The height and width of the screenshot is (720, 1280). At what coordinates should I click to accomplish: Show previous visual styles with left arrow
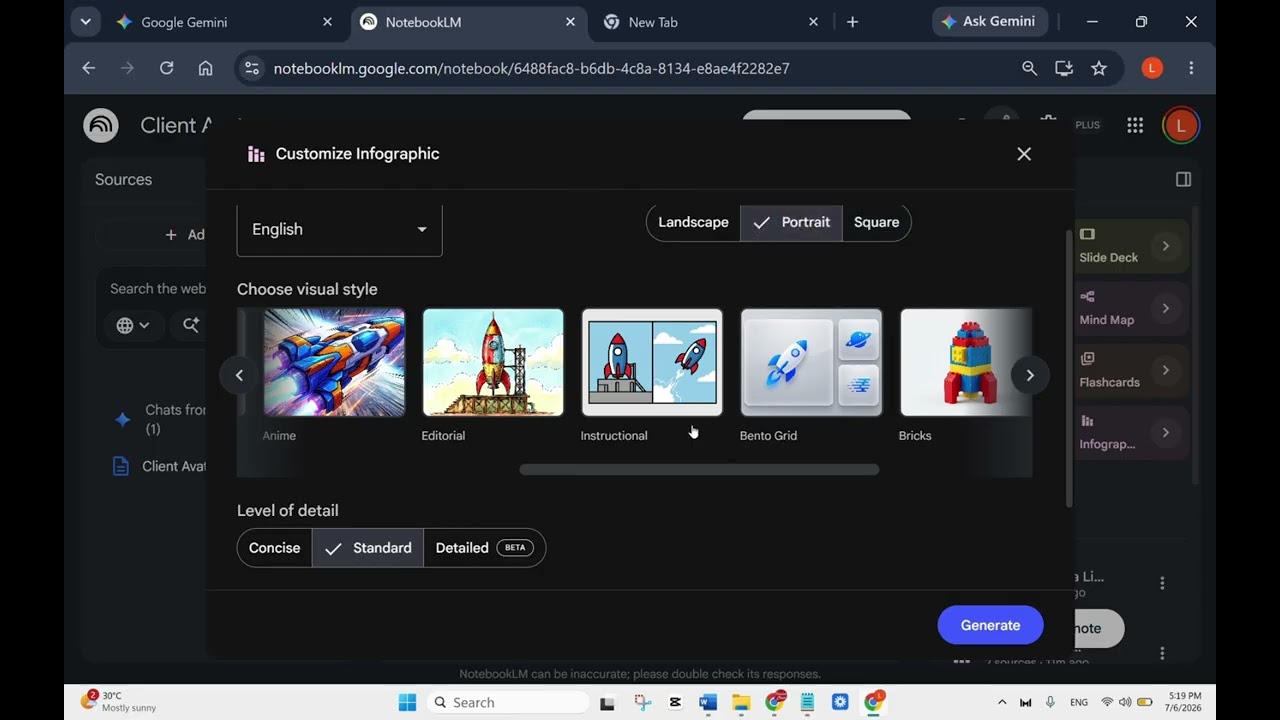coord(239,375)
